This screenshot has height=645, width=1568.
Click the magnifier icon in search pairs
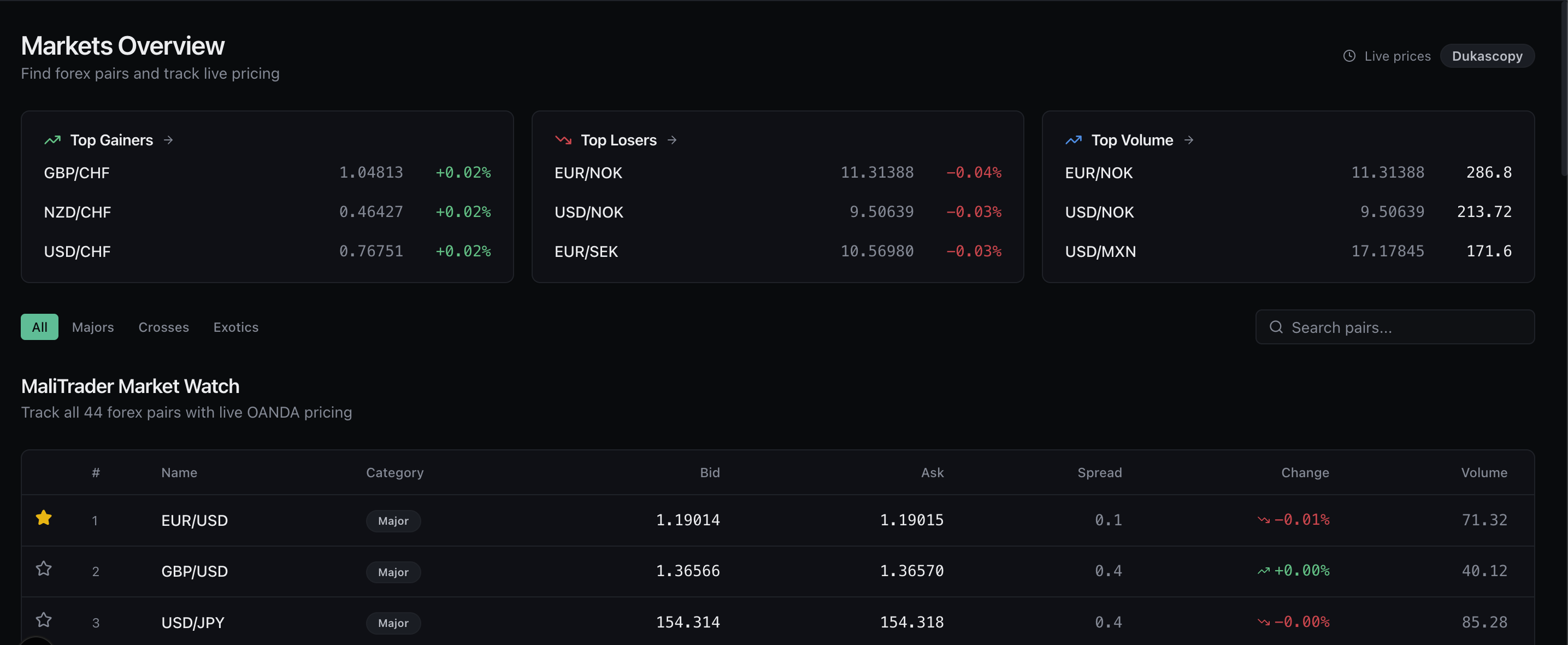point(1276,327)
